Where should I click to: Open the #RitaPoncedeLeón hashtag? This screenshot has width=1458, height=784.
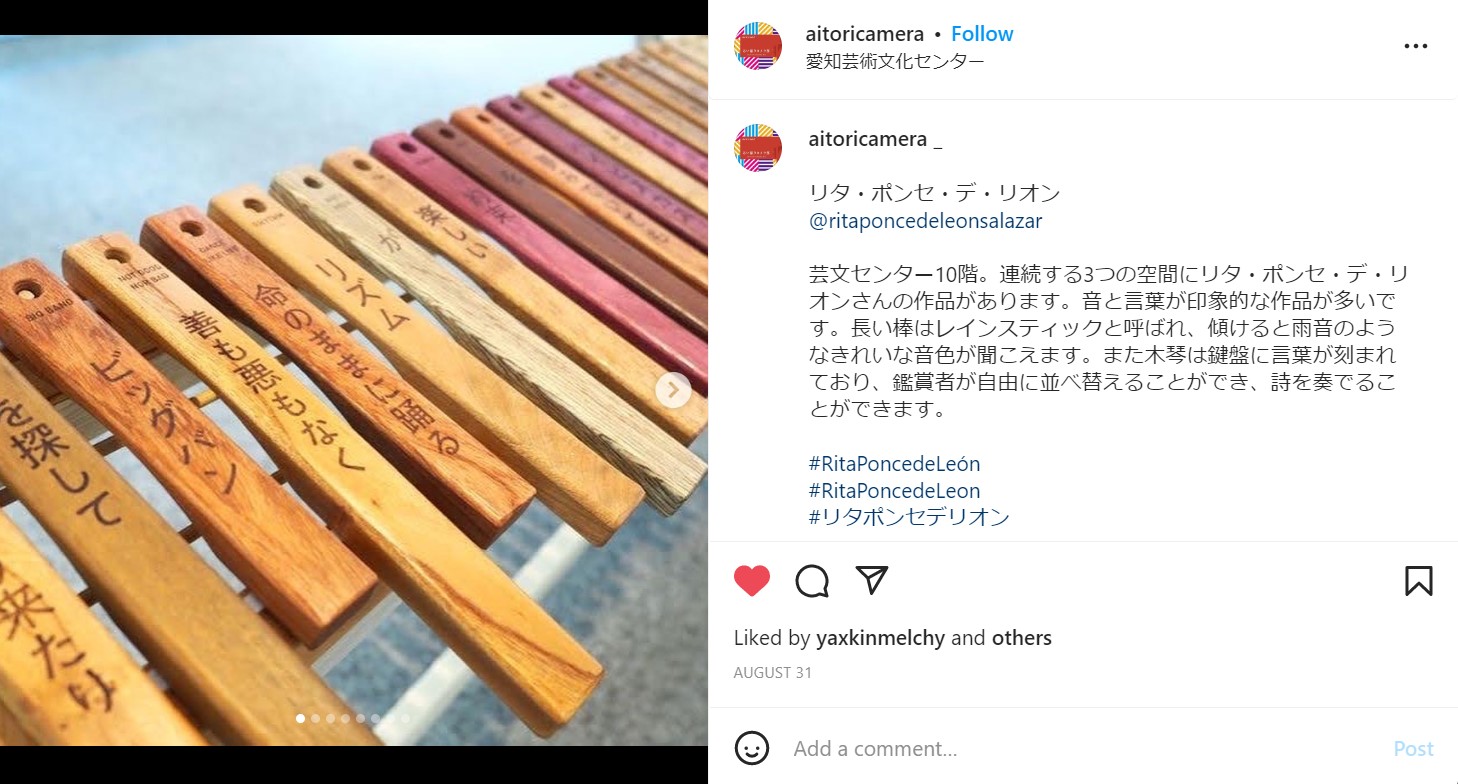pos(894,464)
